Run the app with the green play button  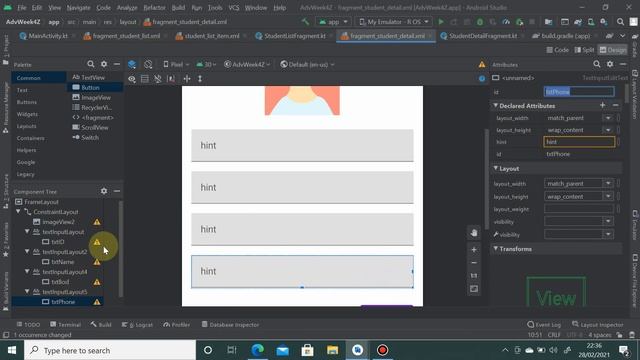tap(441, 22)
